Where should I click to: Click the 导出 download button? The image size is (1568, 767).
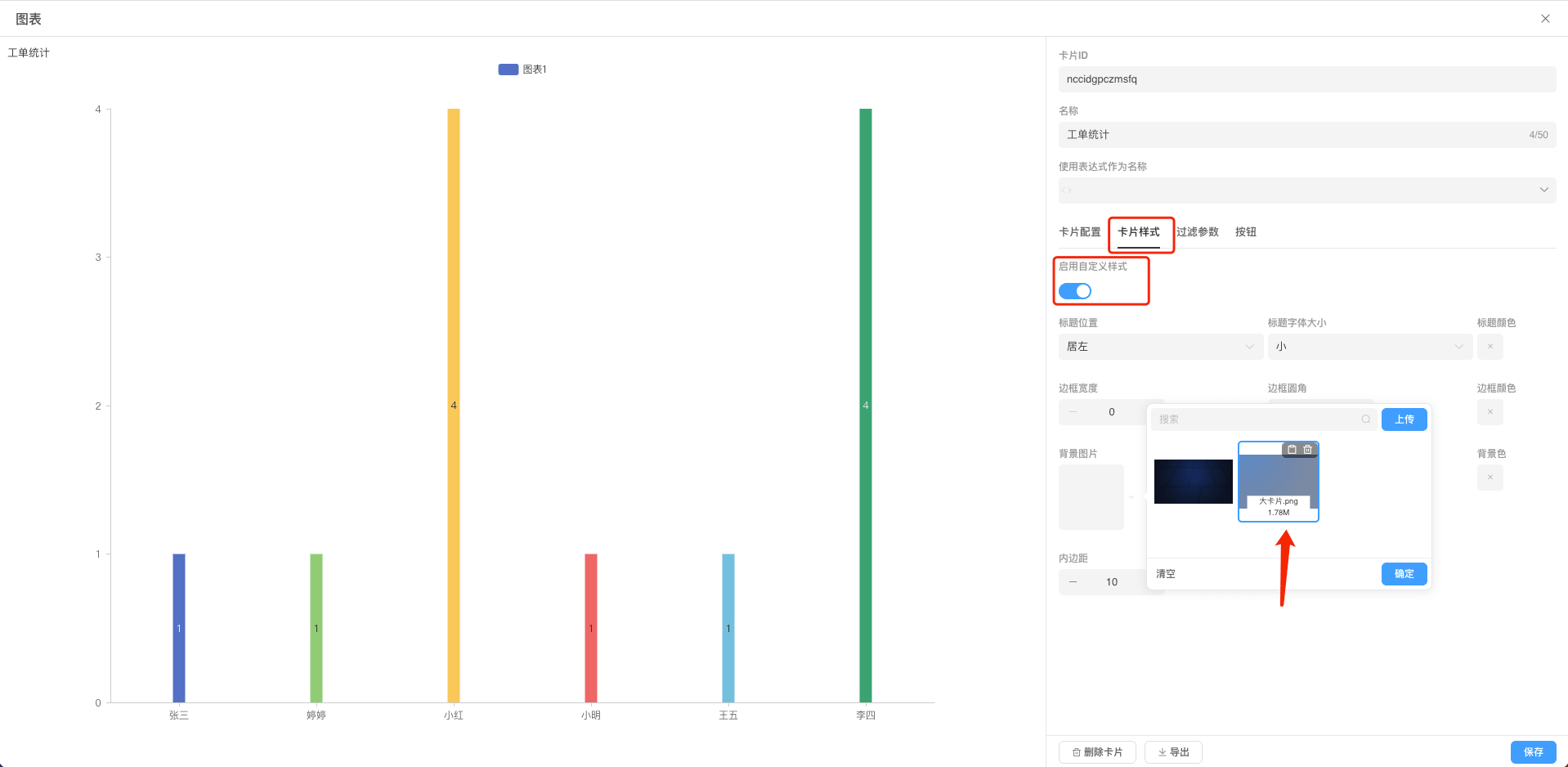click(1173, 752)
